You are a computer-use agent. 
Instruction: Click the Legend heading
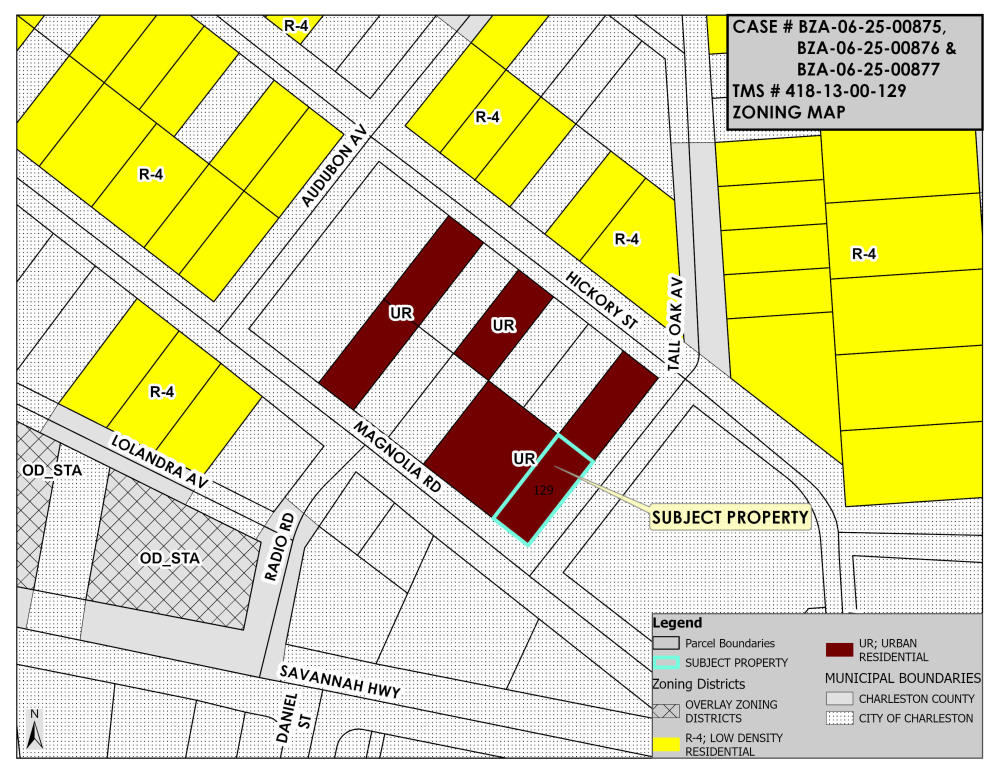(677, 623)
